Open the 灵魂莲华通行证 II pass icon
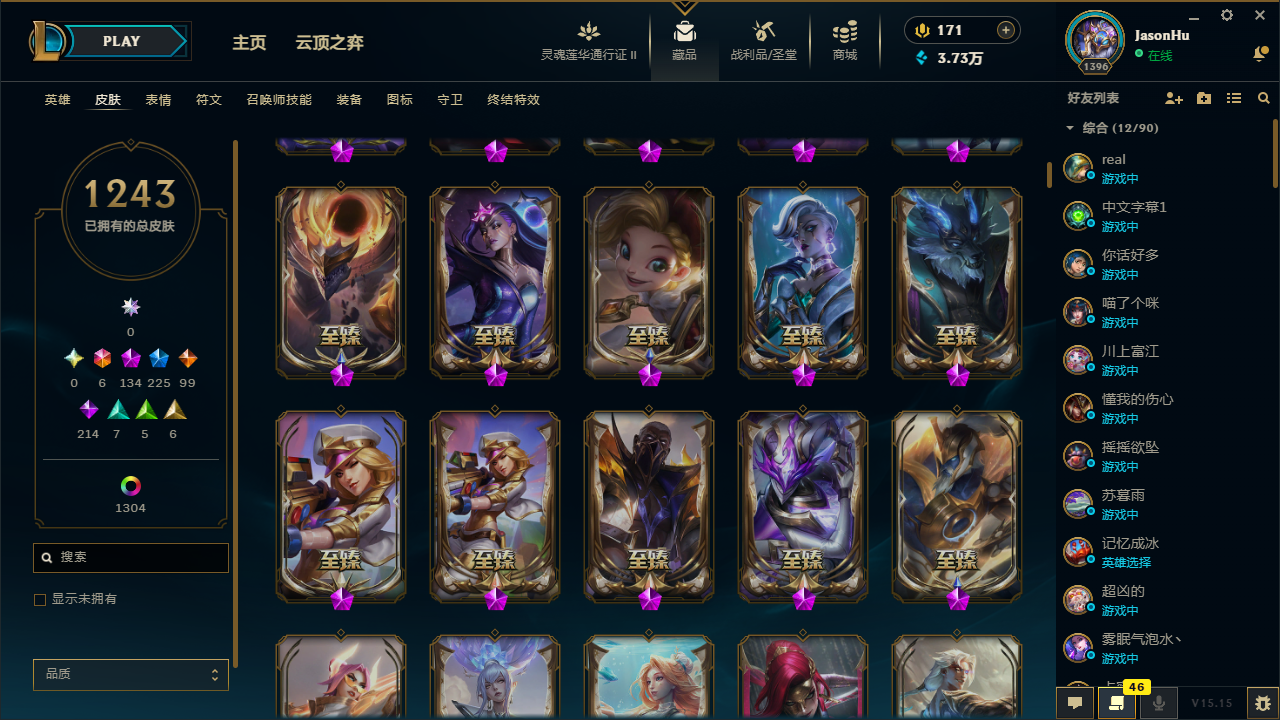The height and width of the screenshot is (720, 1280). 589,31
